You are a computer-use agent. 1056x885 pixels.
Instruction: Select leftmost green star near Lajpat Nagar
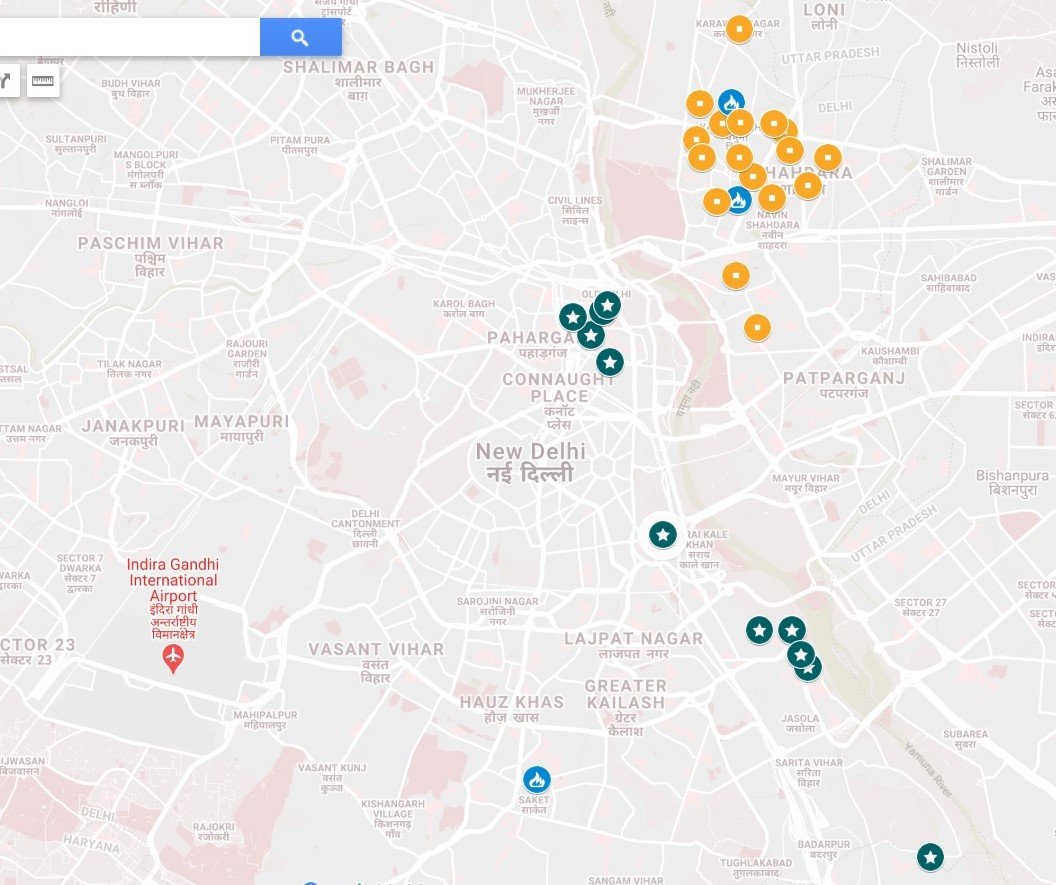click(759, 630)
